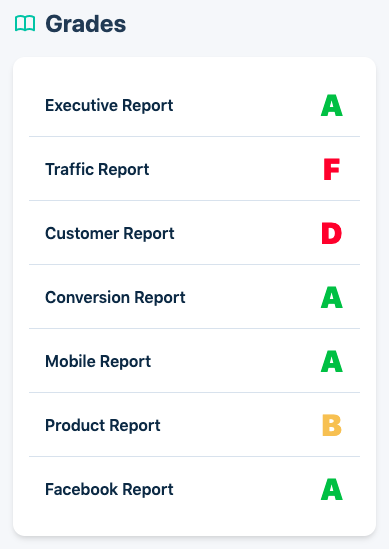The width and height of the screenshot is (389, 549).
Task: Click the yellow B grade for Product Report
Action: [x=332, y=425]
